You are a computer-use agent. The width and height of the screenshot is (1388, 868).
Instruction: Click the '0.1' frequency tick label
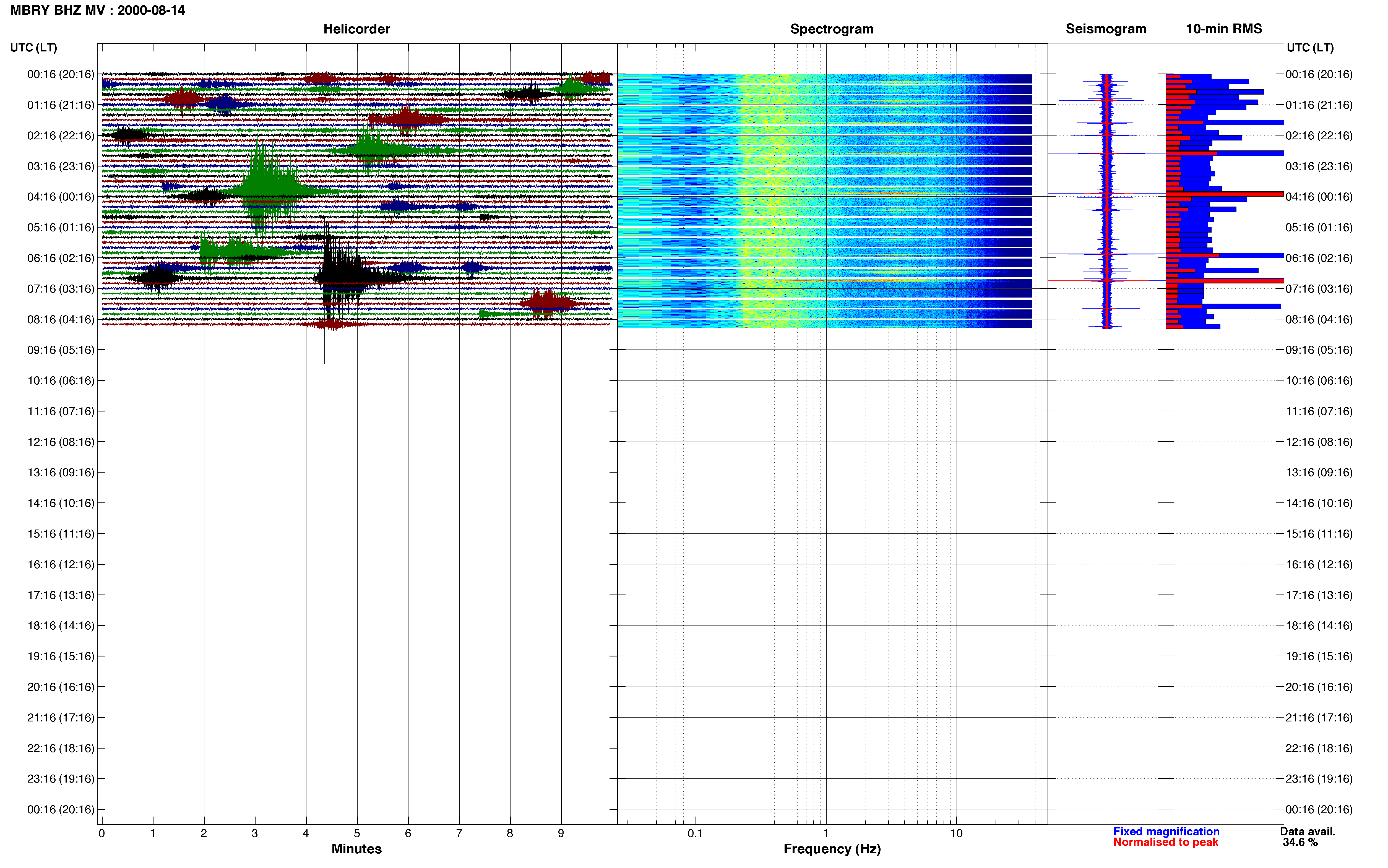(x=695, y=833)
